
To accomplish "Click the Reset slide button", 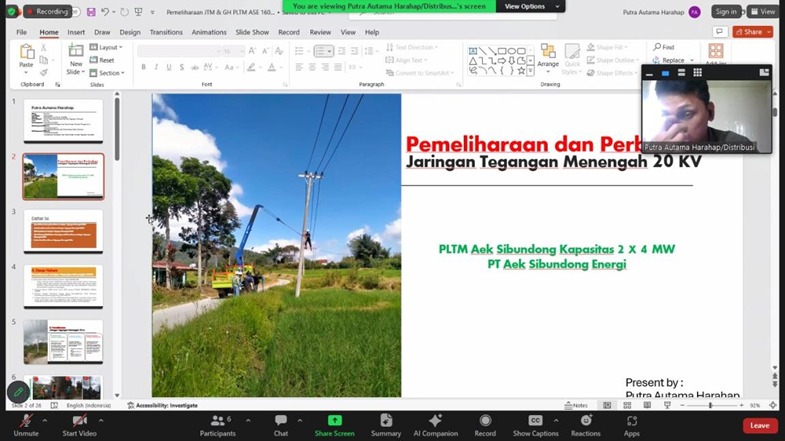I will tap(102, 60).
